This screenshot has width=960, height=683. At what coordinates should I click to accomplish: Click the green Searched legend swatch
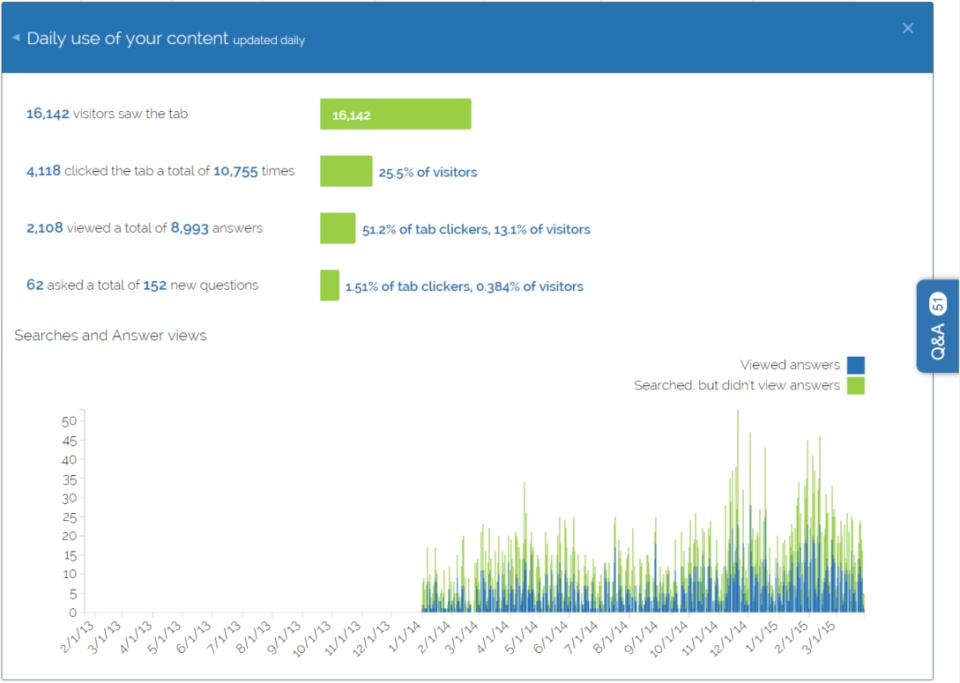click(x=858, y=385)
